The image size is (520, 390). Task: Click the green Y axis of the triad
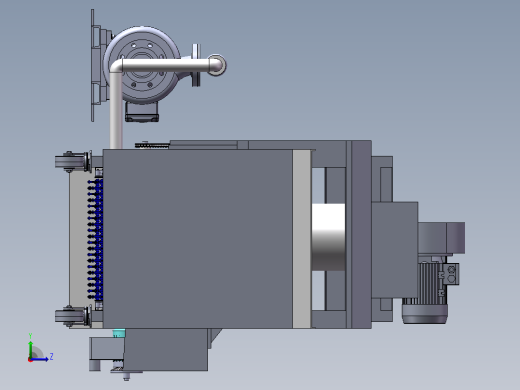(31, 349)
